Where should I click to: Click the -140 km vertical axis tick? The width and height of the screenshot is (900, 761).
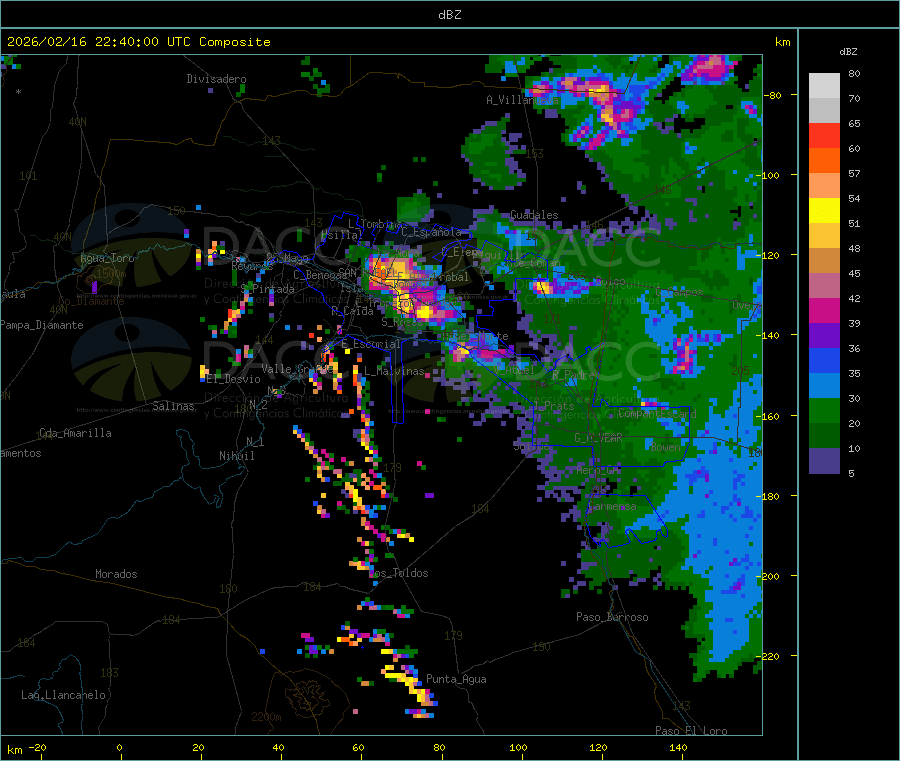pyautogui.click(x=771, y=335)
